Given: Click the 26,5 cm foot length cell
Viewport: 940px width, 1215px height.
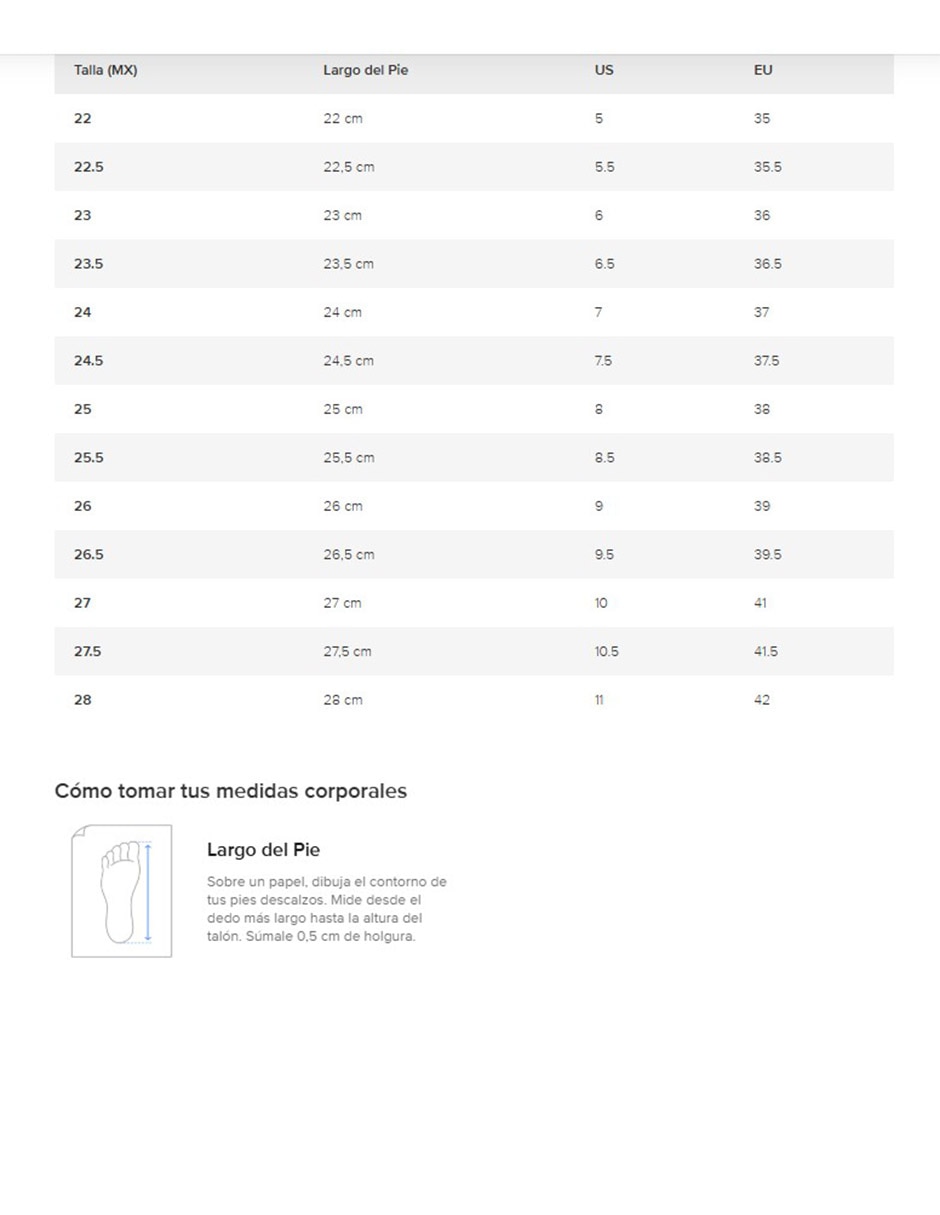Looking at the screenshot, I should tap(349, 554).
